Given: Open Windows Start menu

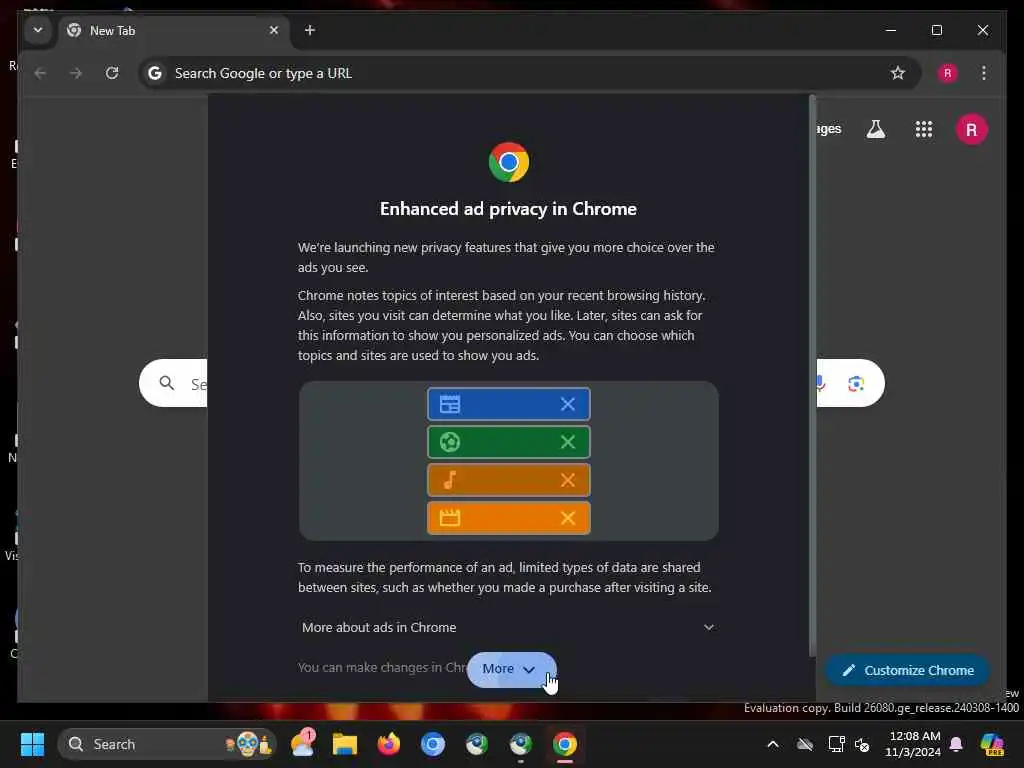Looking at the screenshot, I should click(32, 744).
